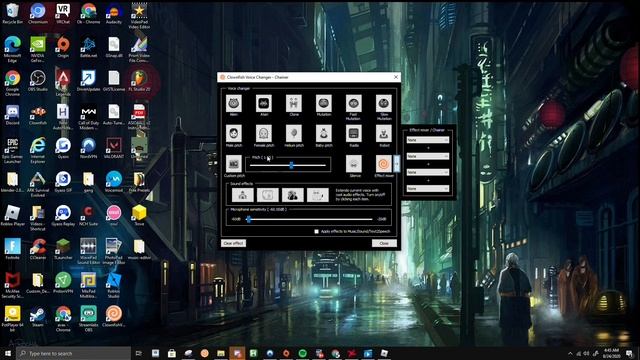Select the Slow Mutation voice effect
Viewport: 640px width, 360px height.
click(384, 103)
